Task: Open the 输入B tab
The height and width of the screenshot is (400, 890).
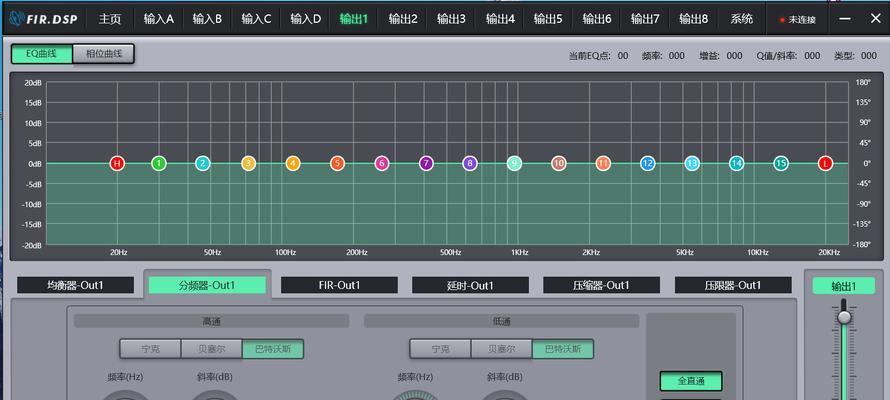Action: pyautogui.click(x=207, y=19)
